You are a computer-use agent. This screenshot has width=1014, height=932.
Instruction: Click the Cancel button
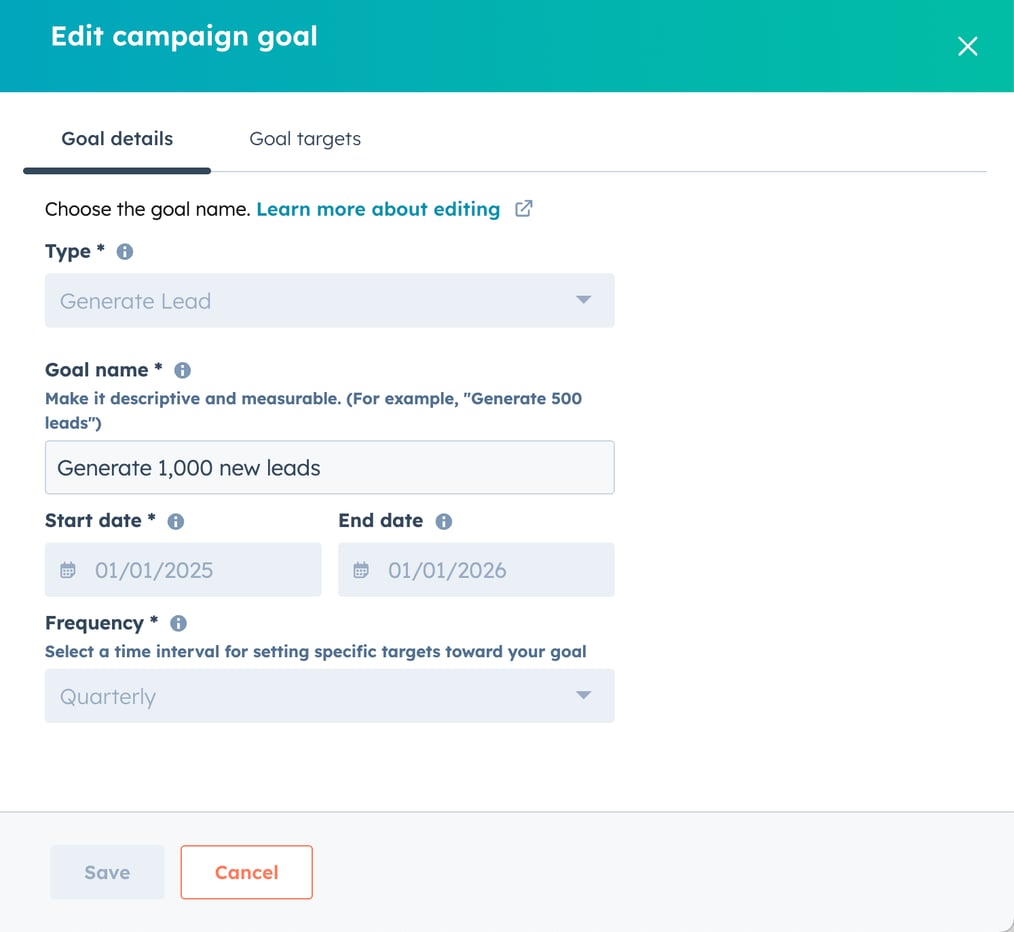(x=246, y=872)
